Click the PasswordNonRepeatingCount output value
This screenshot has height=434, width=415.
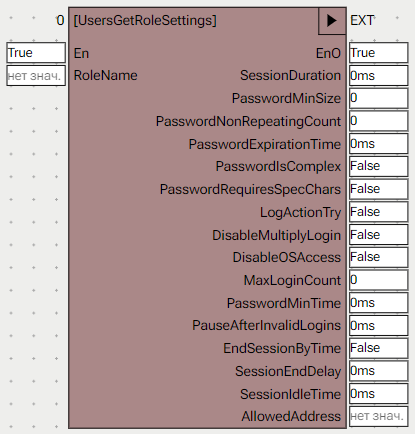(379, 121)
